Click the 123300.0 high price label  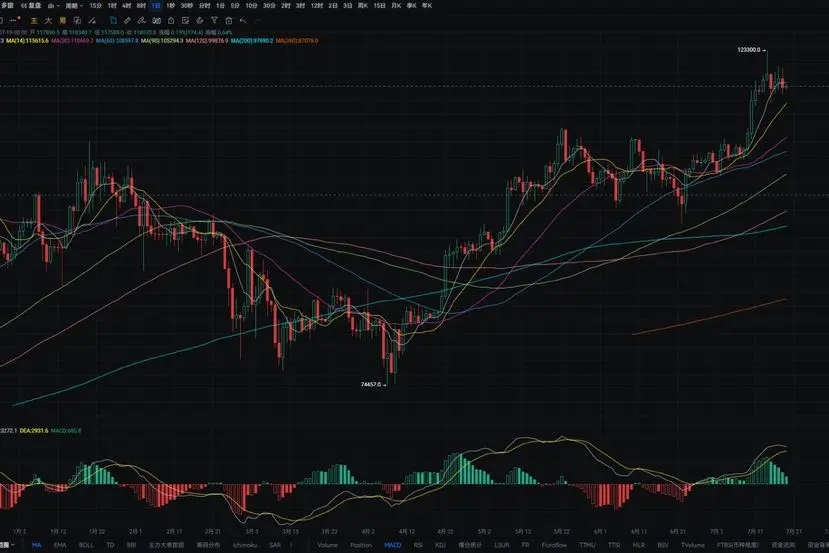pyautogui.click(x=749, y=50)
